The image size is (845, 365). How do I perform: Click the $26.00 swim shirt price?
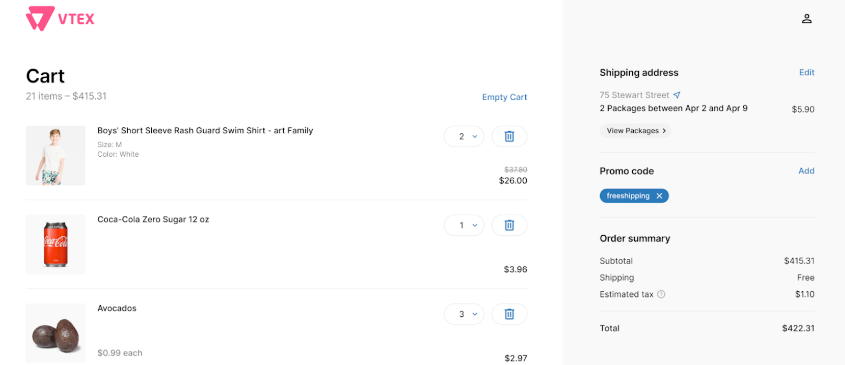click(513, 181)
